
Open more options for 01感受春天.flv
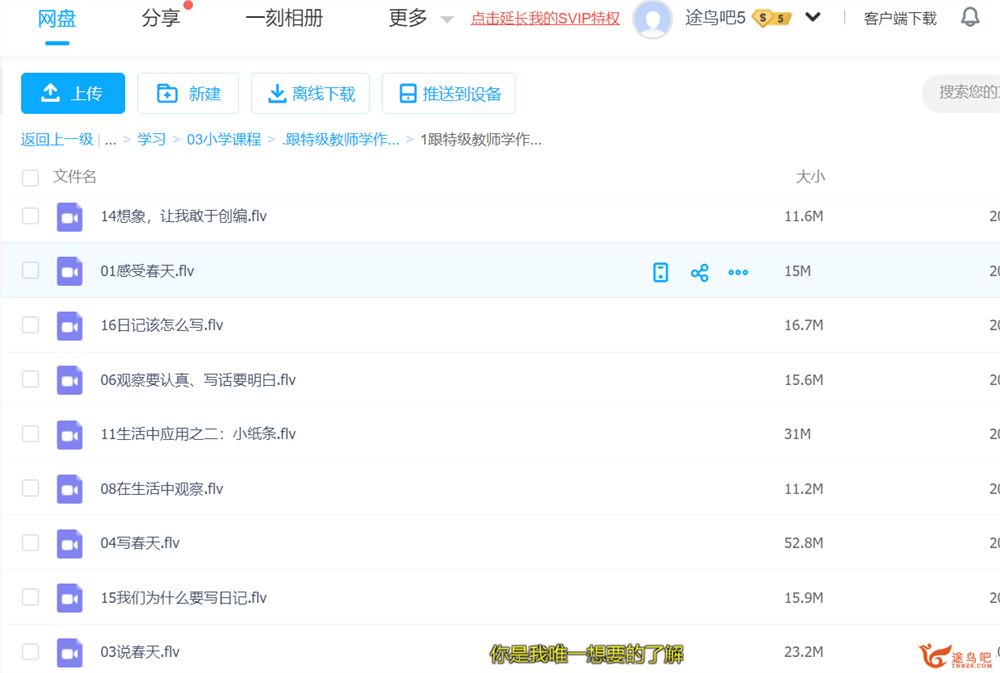[x=738, y=272]
